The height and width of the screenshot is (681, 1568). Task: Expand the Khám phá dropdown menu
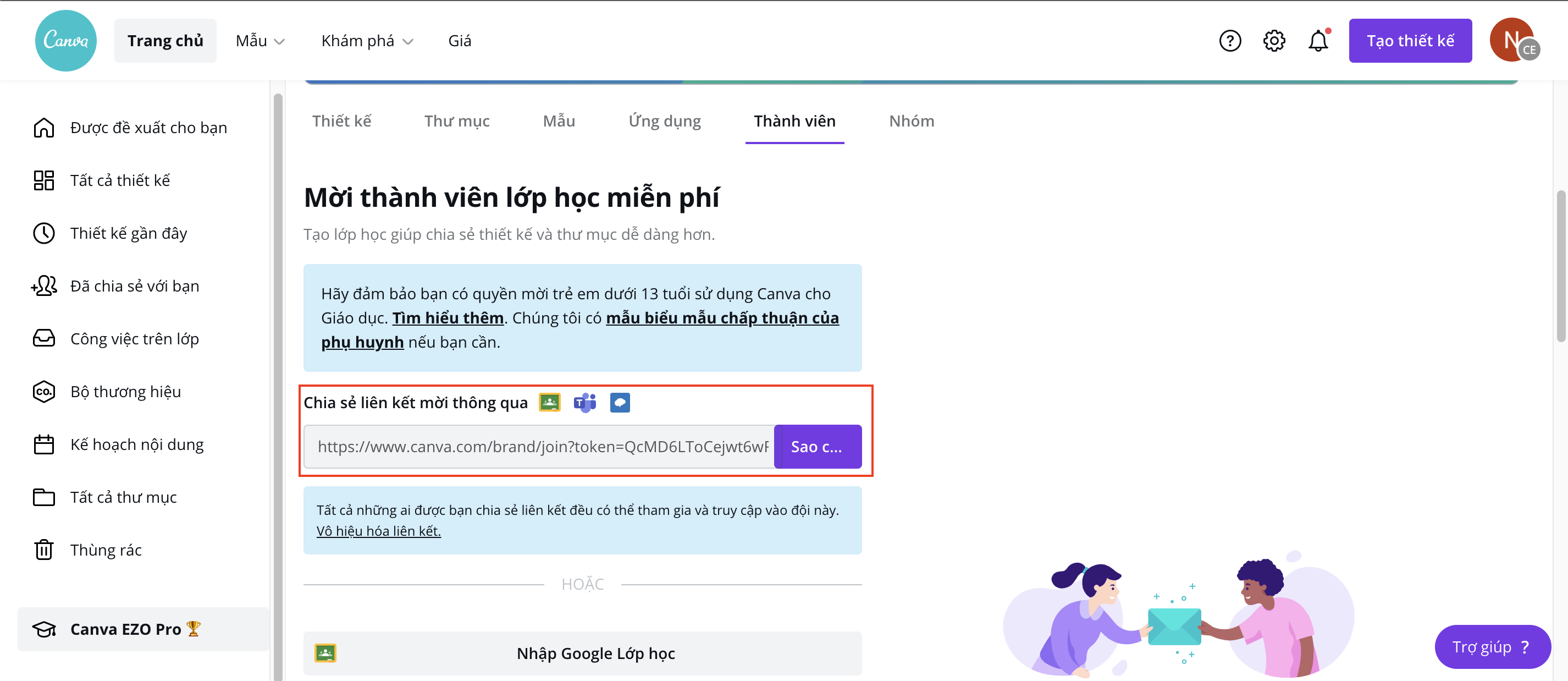point(368,41)
